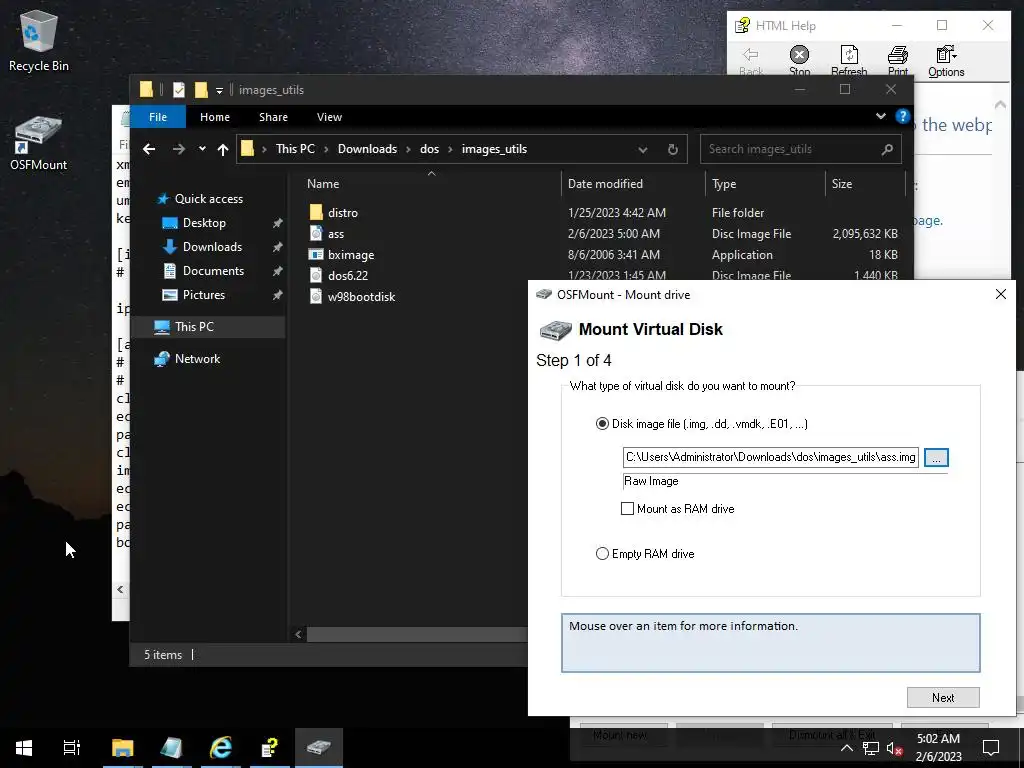Go back in File Explorer
Image resolution: width=1024 pixels, height=768 pixels.
coord(149,149)
